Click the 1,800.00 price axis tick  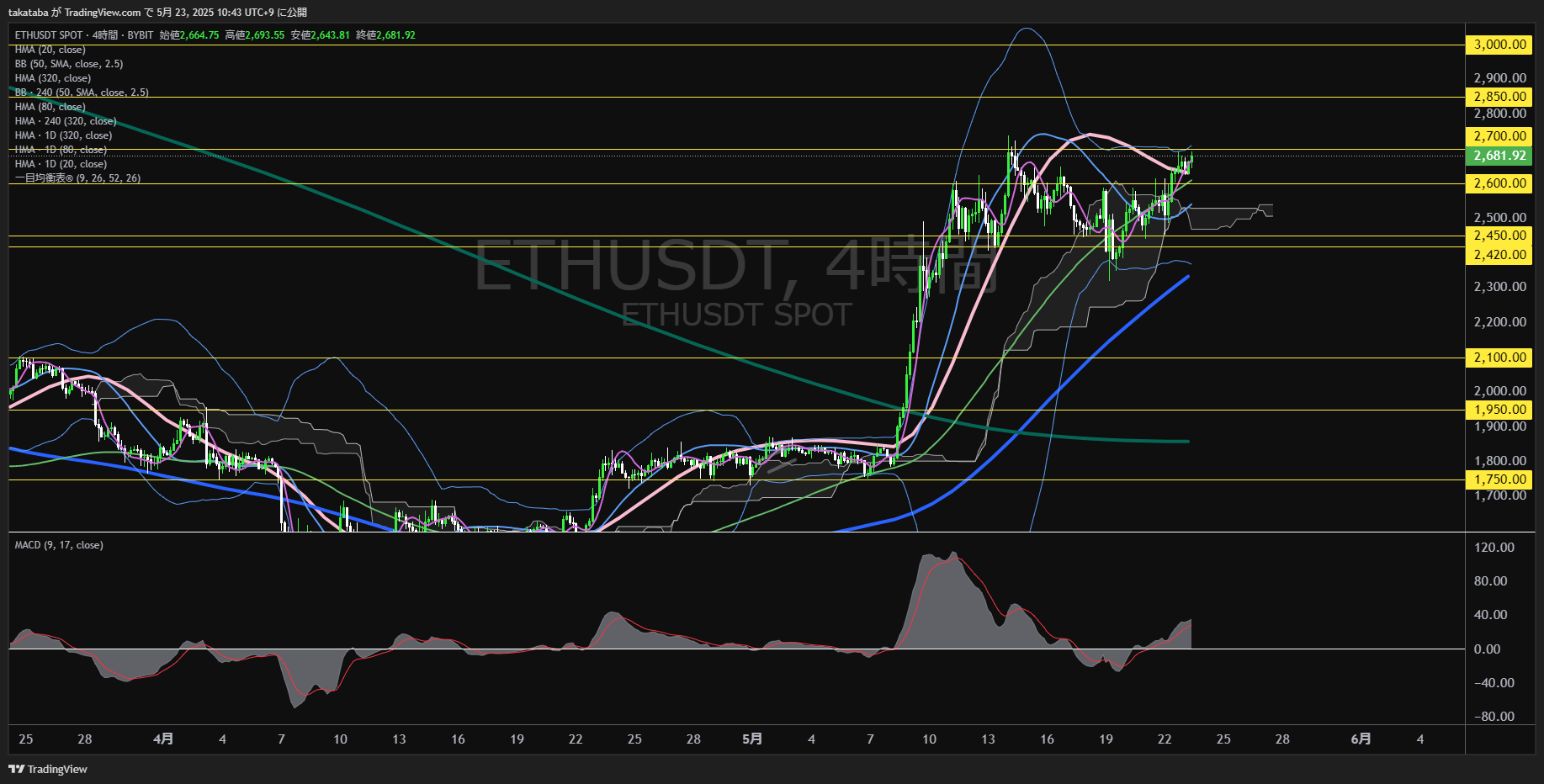click(x=1499, y=461)
